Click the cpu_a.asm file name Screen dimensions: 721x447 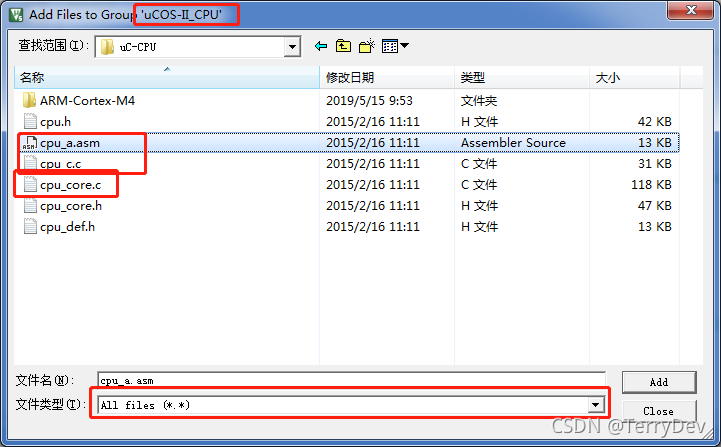[x=70, y=143]
